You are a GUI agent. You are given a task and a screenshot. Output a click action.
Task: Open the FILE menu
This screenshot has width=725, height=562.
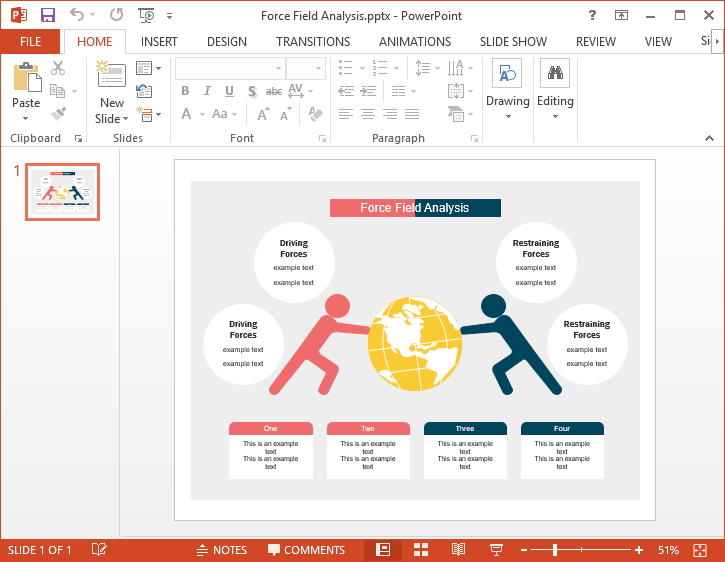pos(30,42)
